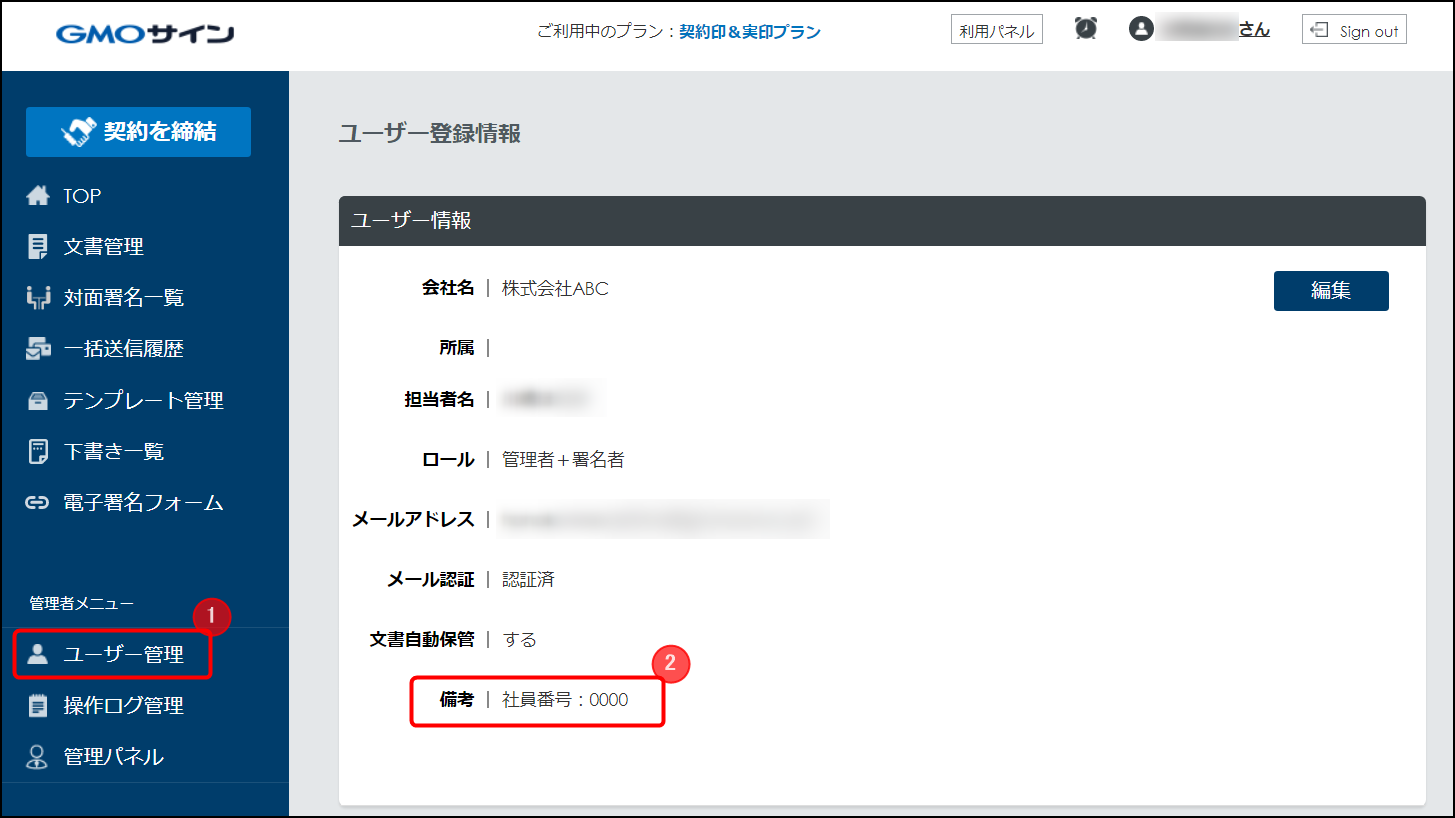The height and width of the screenshot is (818, 1455).
Task: Open 下書き一覧 from the sidebar
Action: click(113, 452)
